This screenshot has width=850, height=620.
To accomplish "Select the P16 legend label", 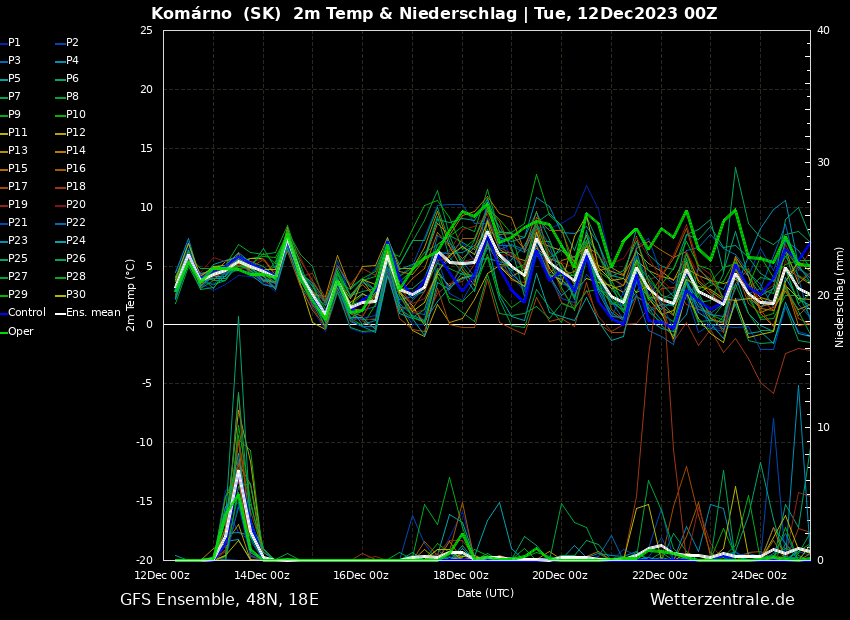I will (x=75, y=169).
